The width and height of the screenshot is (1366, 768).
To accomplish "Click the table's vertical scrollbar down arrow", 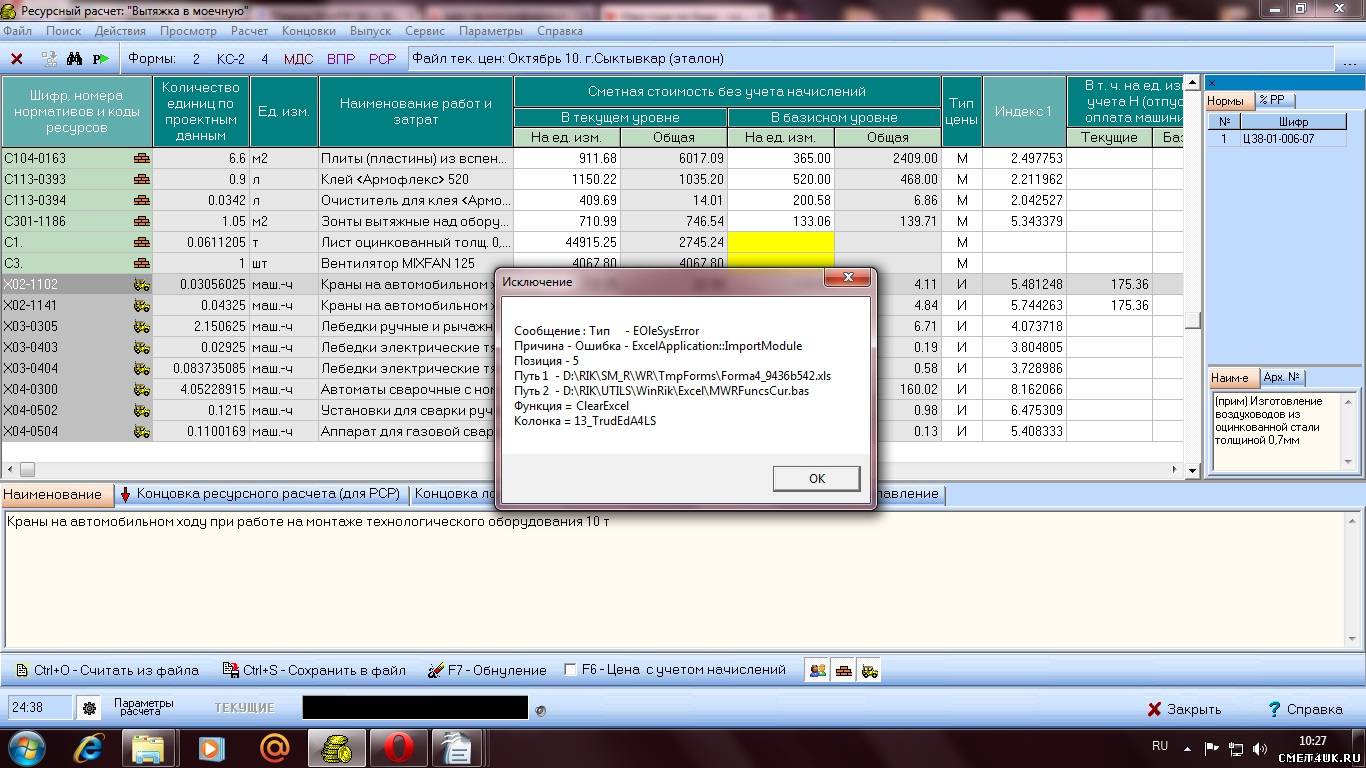I will 1192,470.
